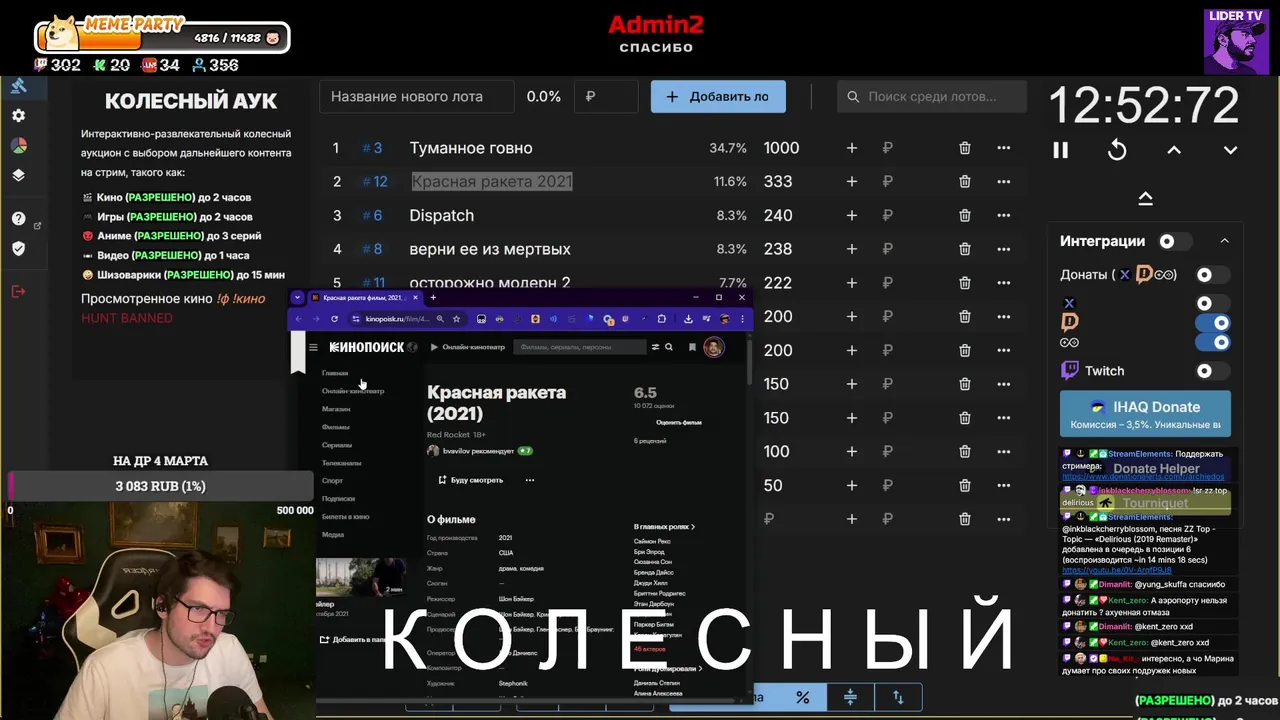Disable the infinity-icon donation service switch

coord(1213,342)
